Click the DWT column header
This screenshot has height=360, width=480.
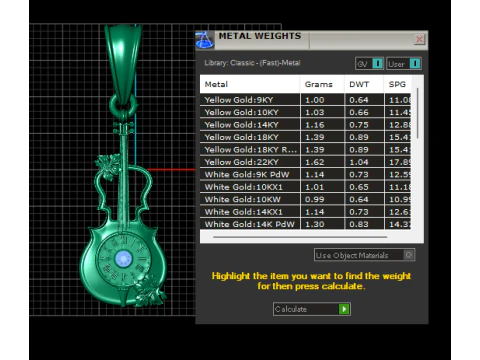[x=364, y=84]
